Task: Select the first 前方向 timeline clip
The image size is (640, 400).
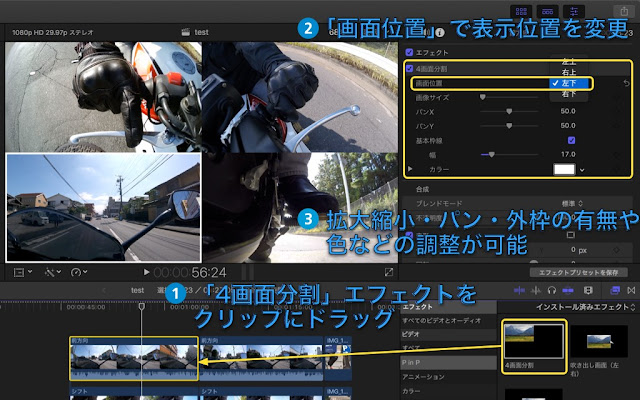Action: [134, 359]
